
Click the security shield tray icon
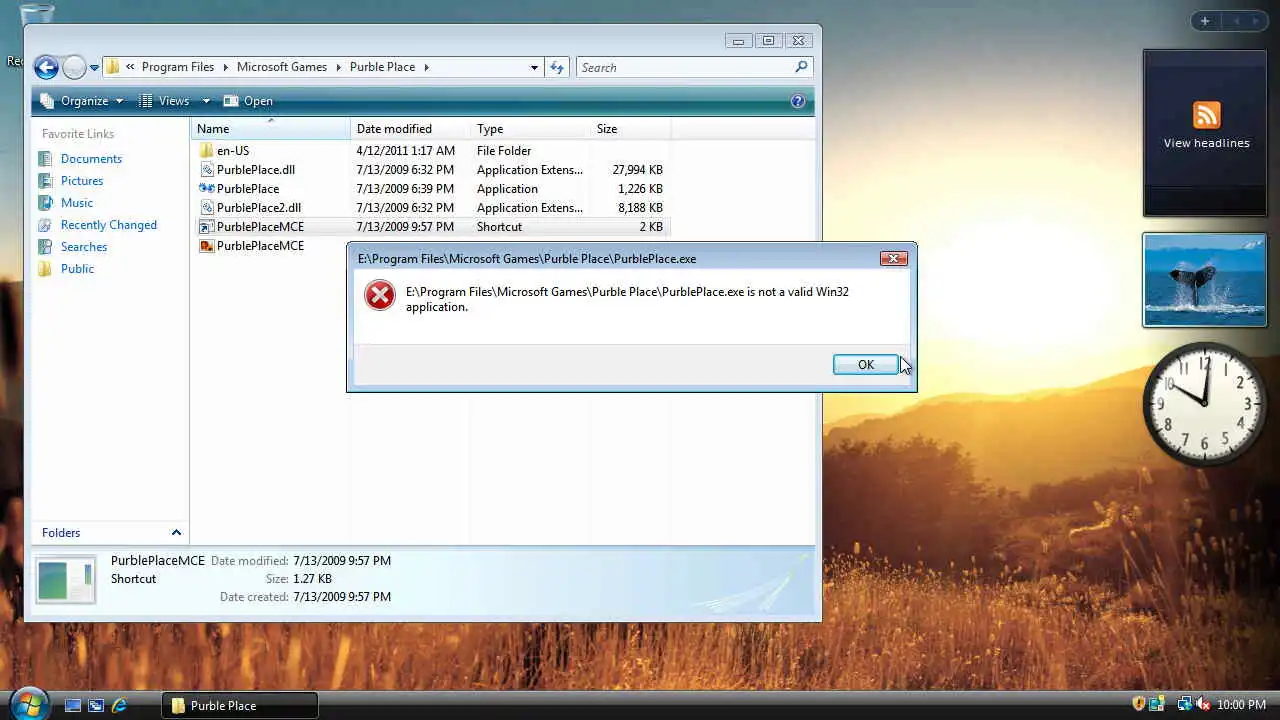point(1138,705)
